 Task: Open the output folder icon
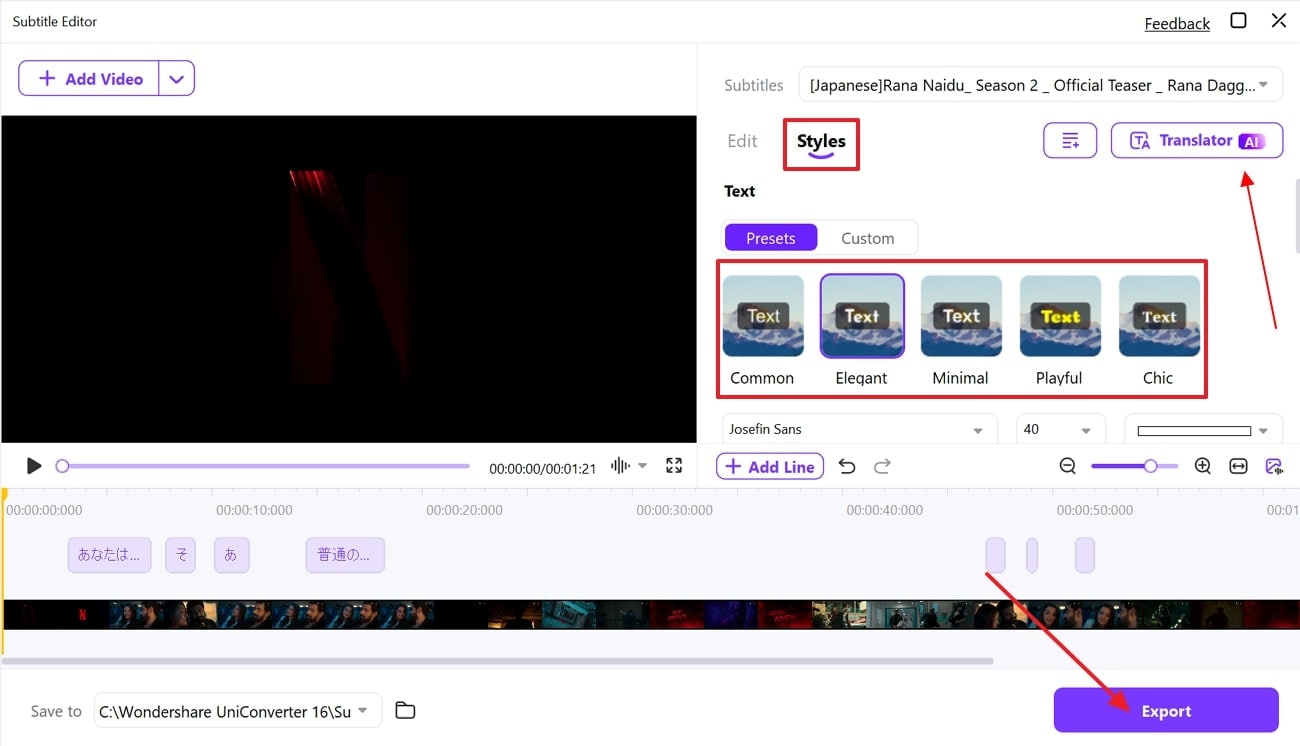tap(405, 711)
